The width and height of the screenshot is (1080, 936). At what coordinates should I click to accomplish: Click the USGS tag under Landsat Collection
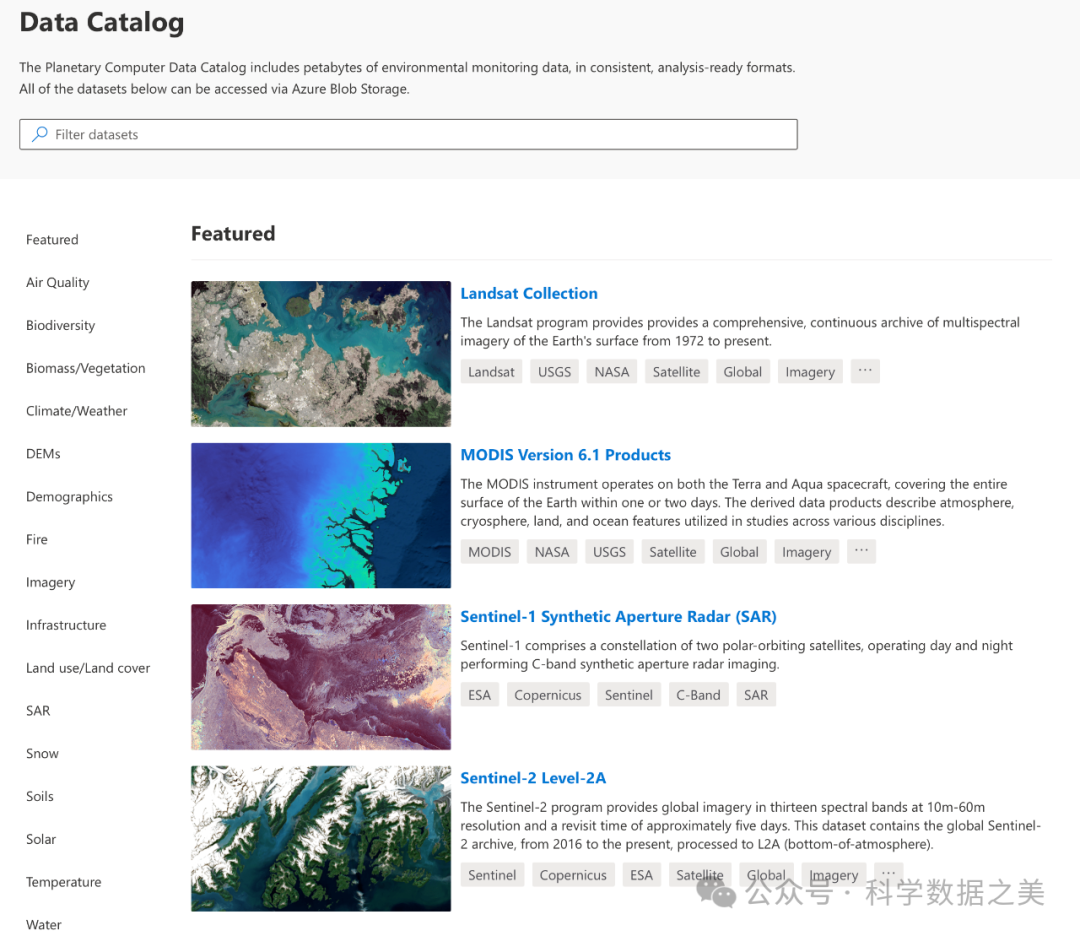[554, 372]
